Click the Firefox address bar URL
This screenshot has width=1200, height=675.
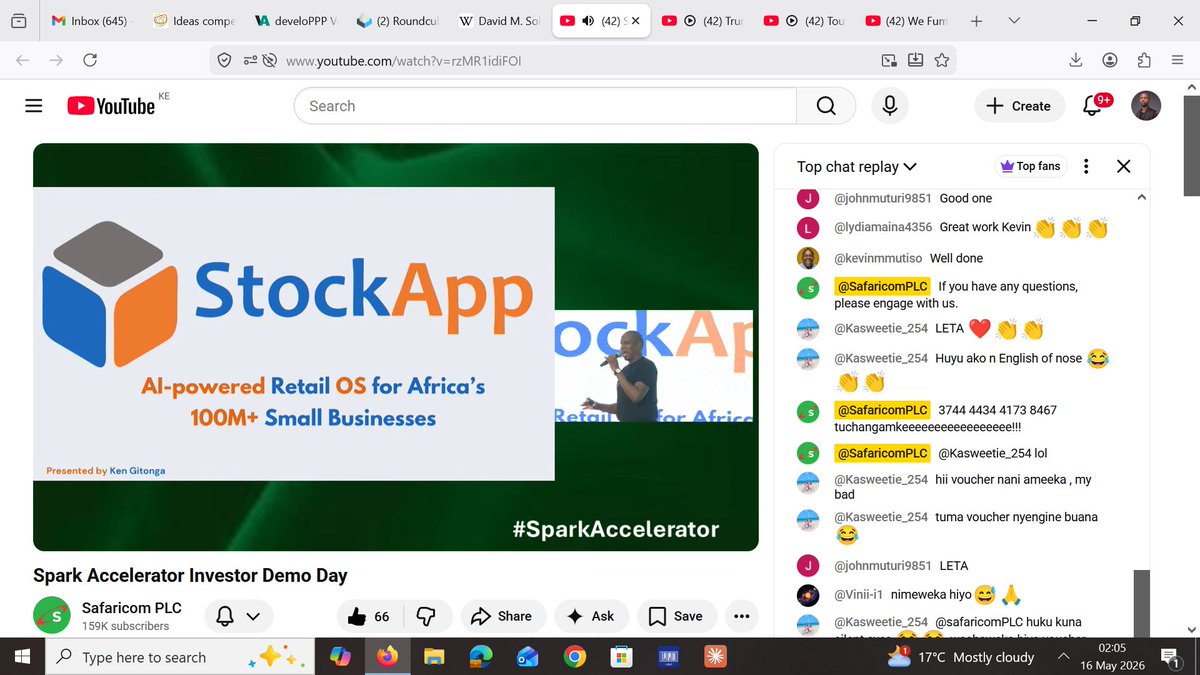(x=403, y=61)
